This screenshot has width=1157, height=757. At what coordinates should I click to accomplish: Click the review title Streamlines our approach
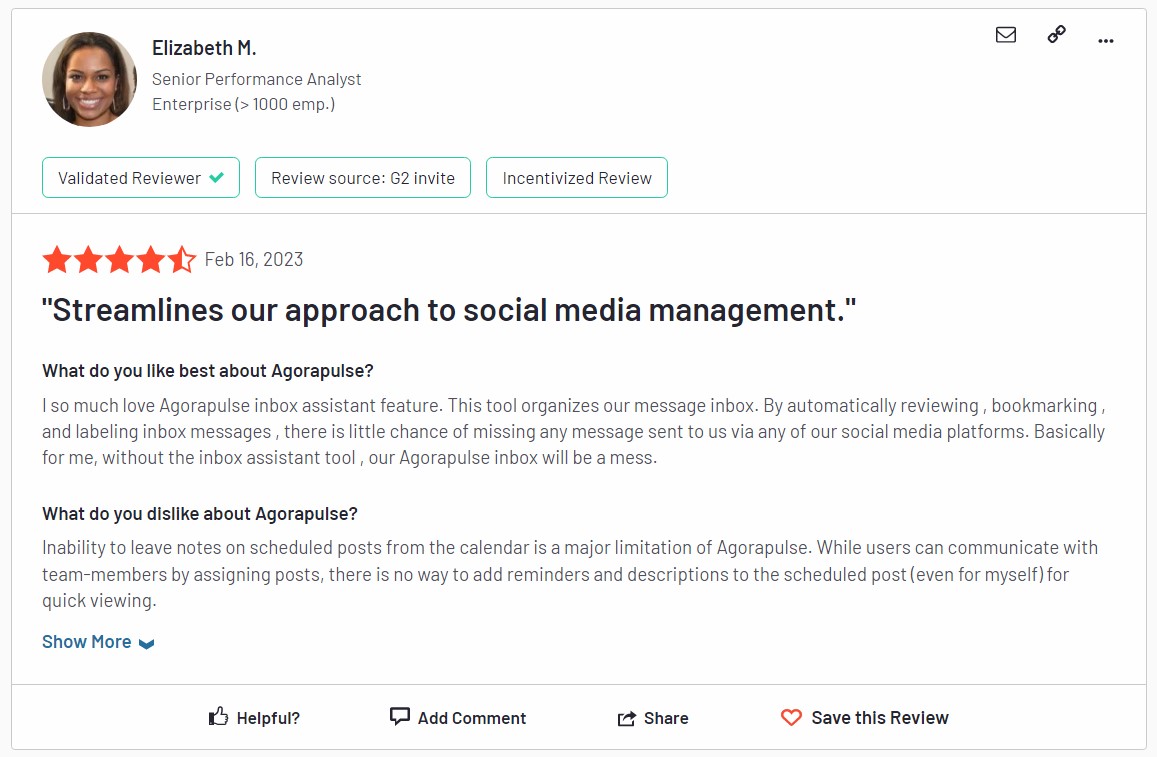449,310
